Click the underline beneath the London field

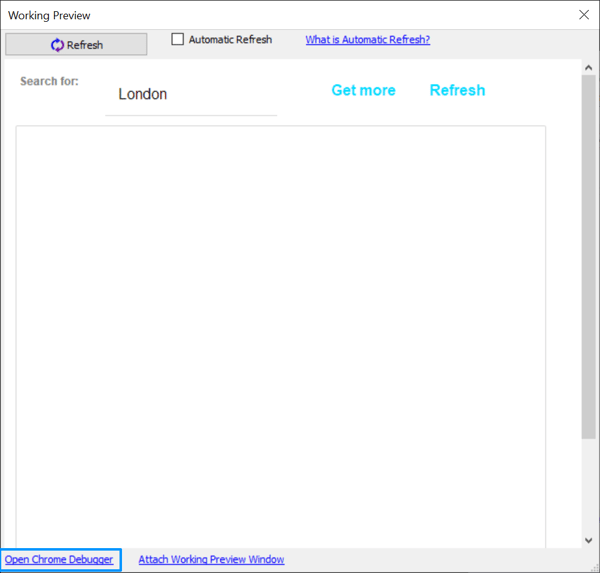(190, 115)
